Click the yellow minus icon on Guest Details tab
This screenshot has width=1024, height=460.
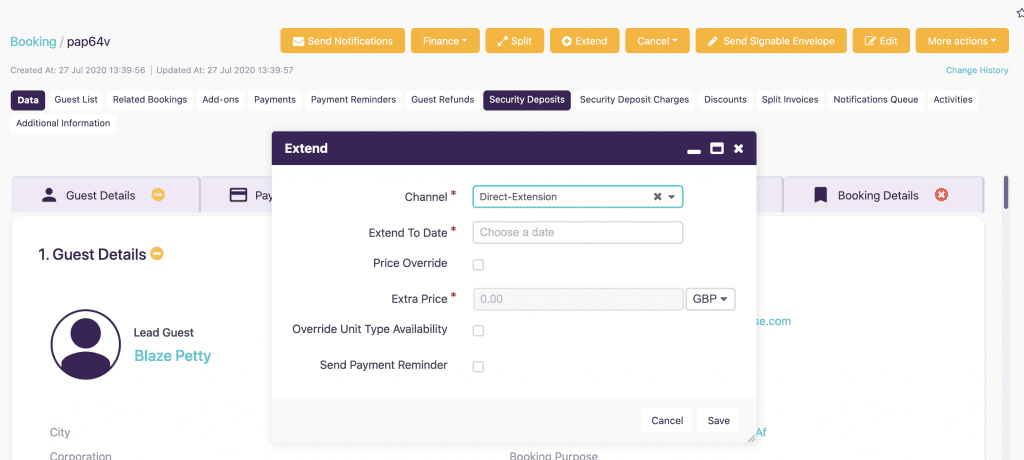[158, 195]
